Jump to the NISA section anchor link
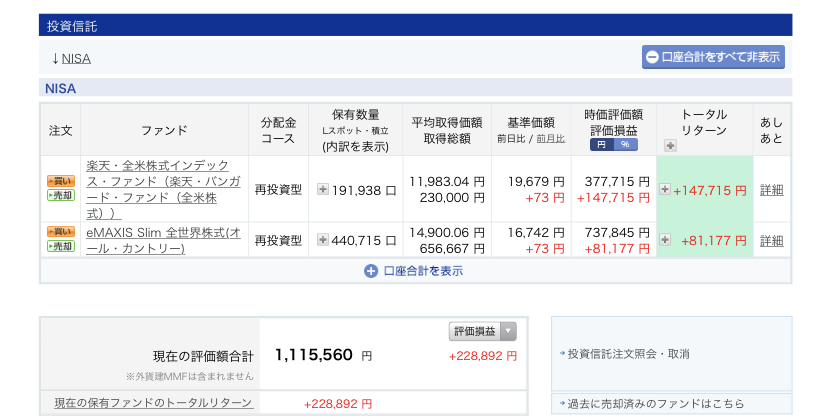This screenshot has width=828, height=419. click(x=76, y=59)
